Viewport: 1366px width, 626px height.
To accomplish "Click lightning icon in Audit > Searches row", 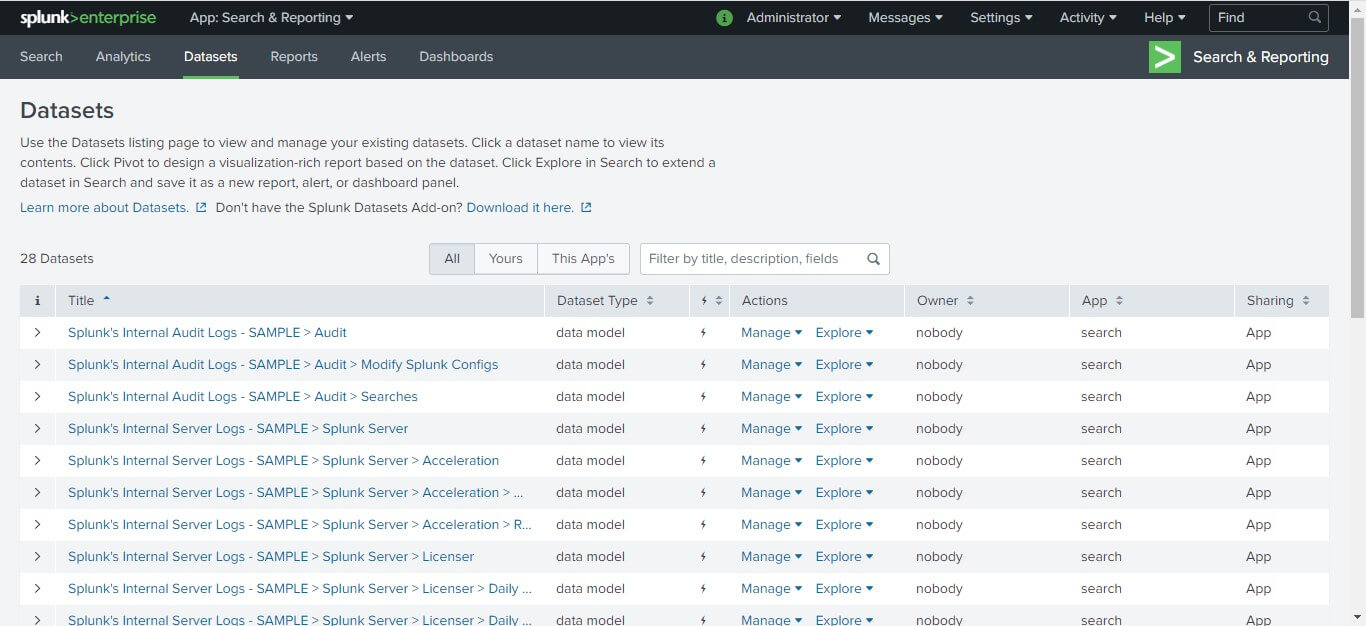I will pos(703,397).
